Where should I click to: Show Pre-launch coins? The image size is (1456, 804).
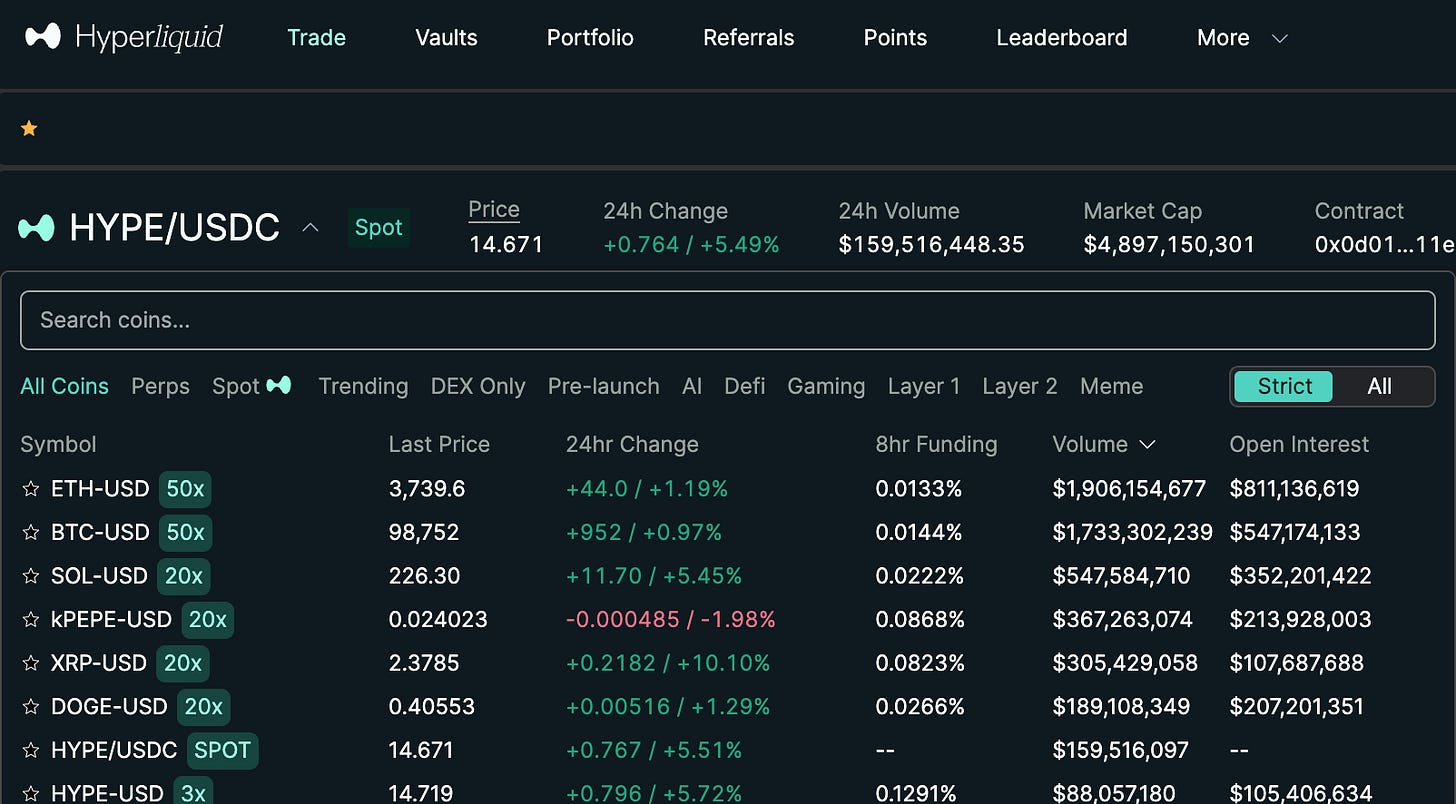tap(604, 386)
